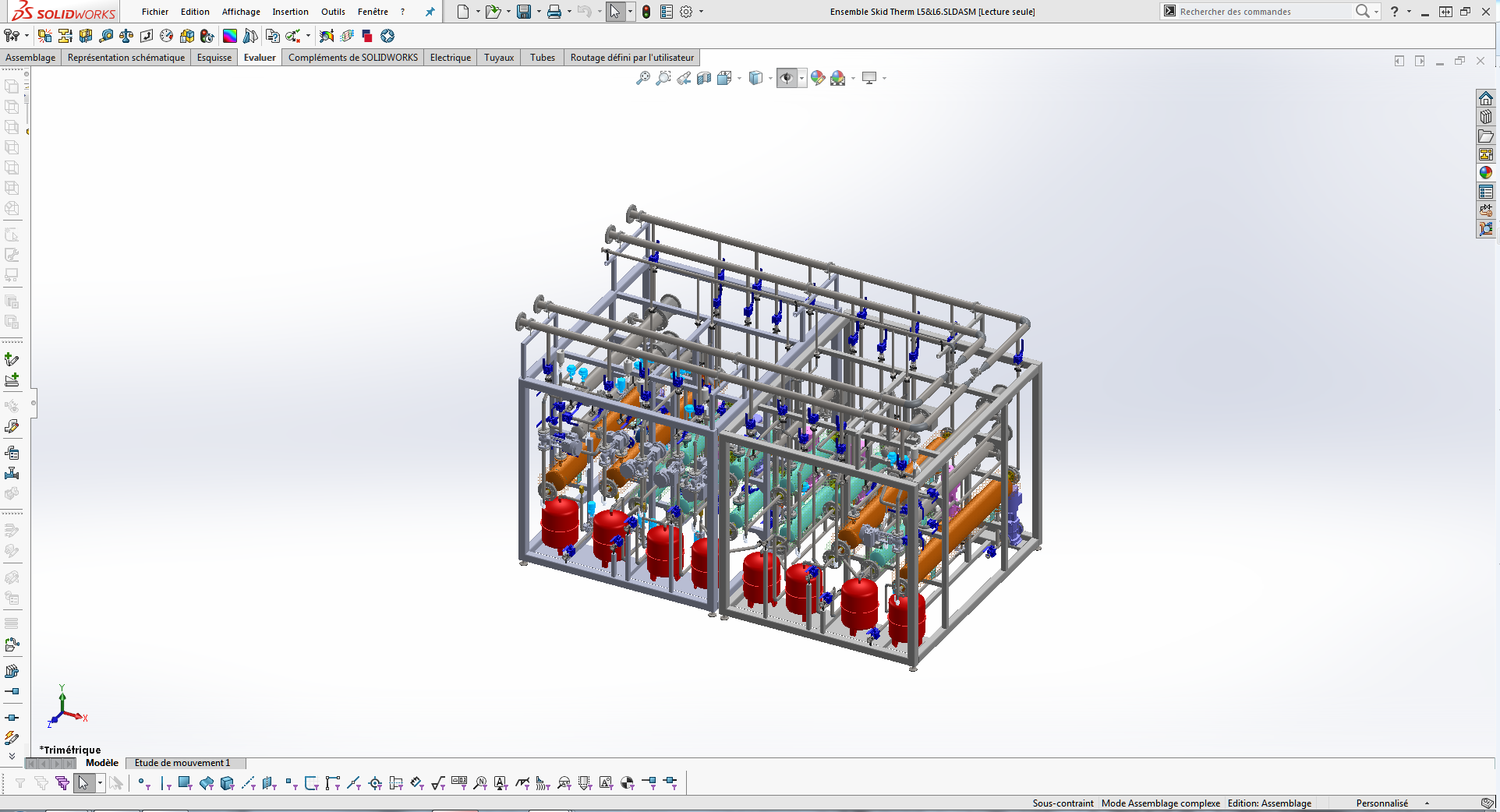Launch the Symmetry Check icon
The height and width of the screenshot is (812, 1500).
tap(250, 36)
